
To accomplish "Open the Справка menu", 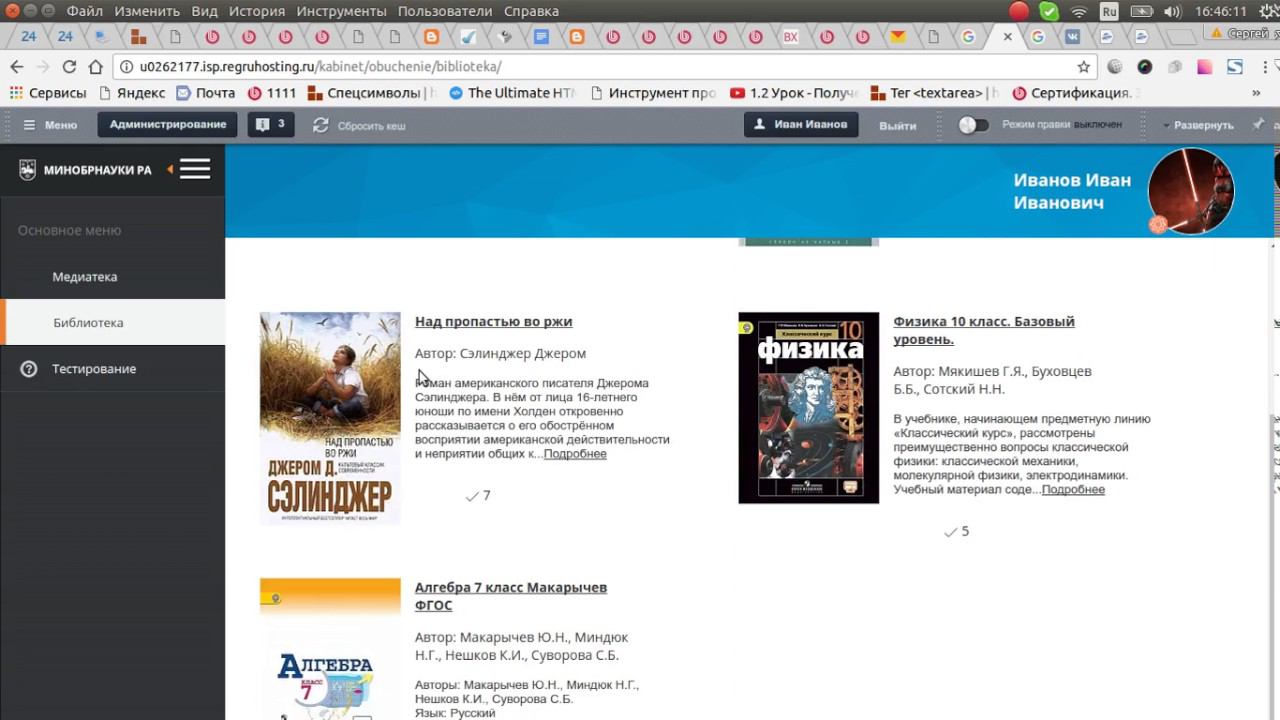I will [x=531, y=11].
